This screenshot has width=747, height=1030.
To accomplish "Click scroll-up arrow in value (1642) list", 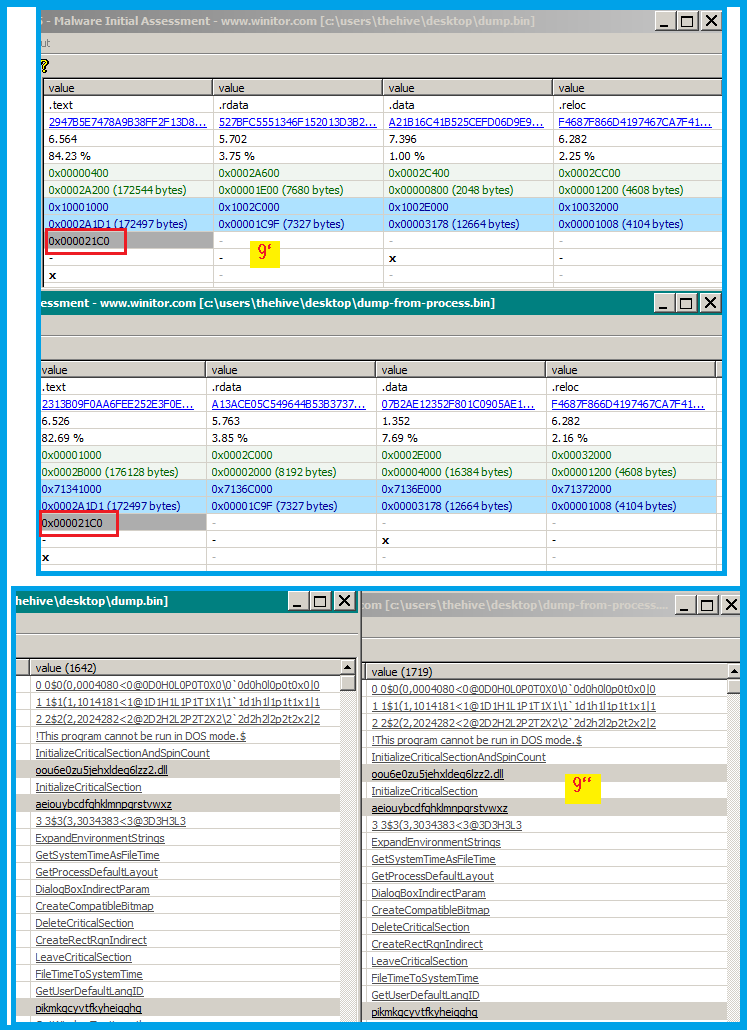I will [348, 667].
